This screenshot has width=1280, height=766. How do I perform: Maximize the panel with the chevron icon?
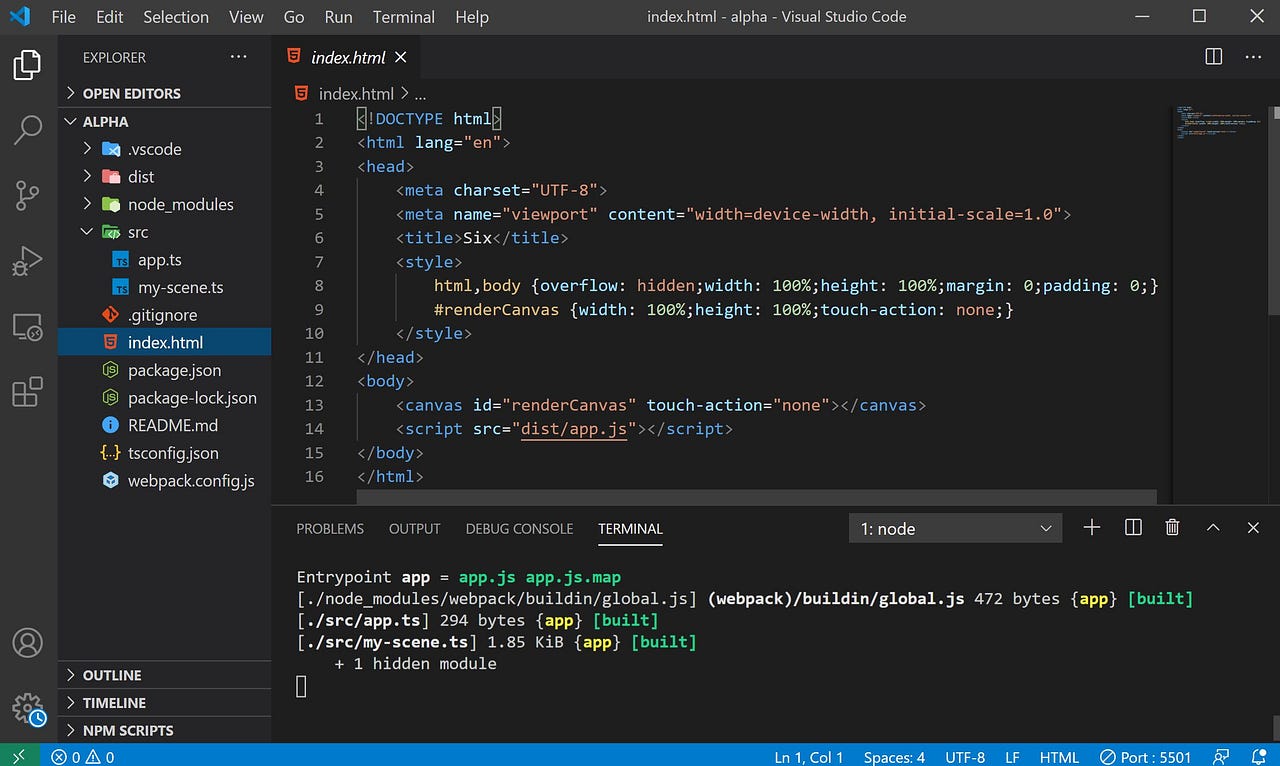(1213, 527)
